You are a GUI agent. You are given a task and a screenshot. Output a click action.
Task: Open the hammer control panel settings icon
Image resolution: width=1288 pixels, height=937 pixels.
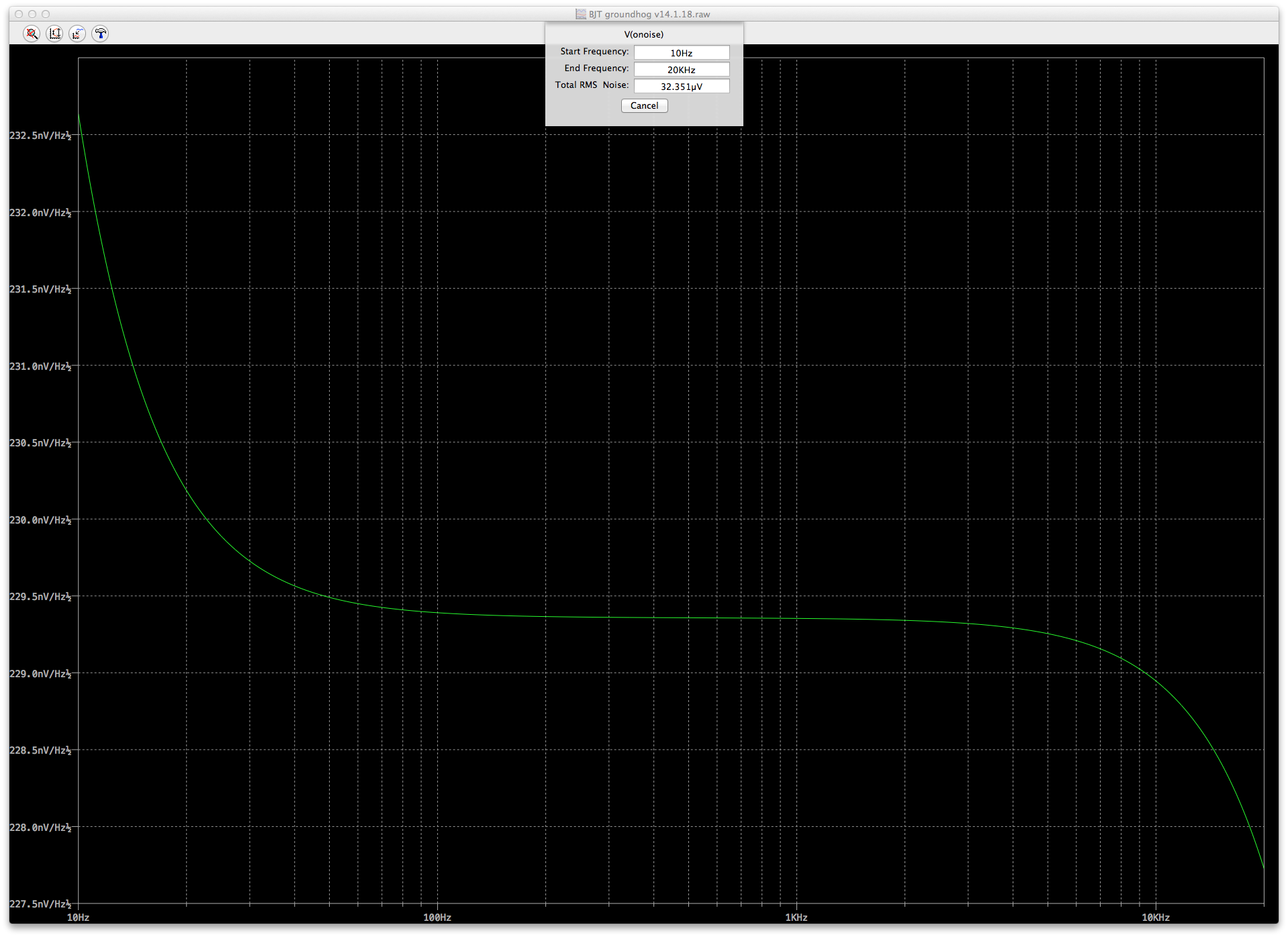(x=100, y=34)
